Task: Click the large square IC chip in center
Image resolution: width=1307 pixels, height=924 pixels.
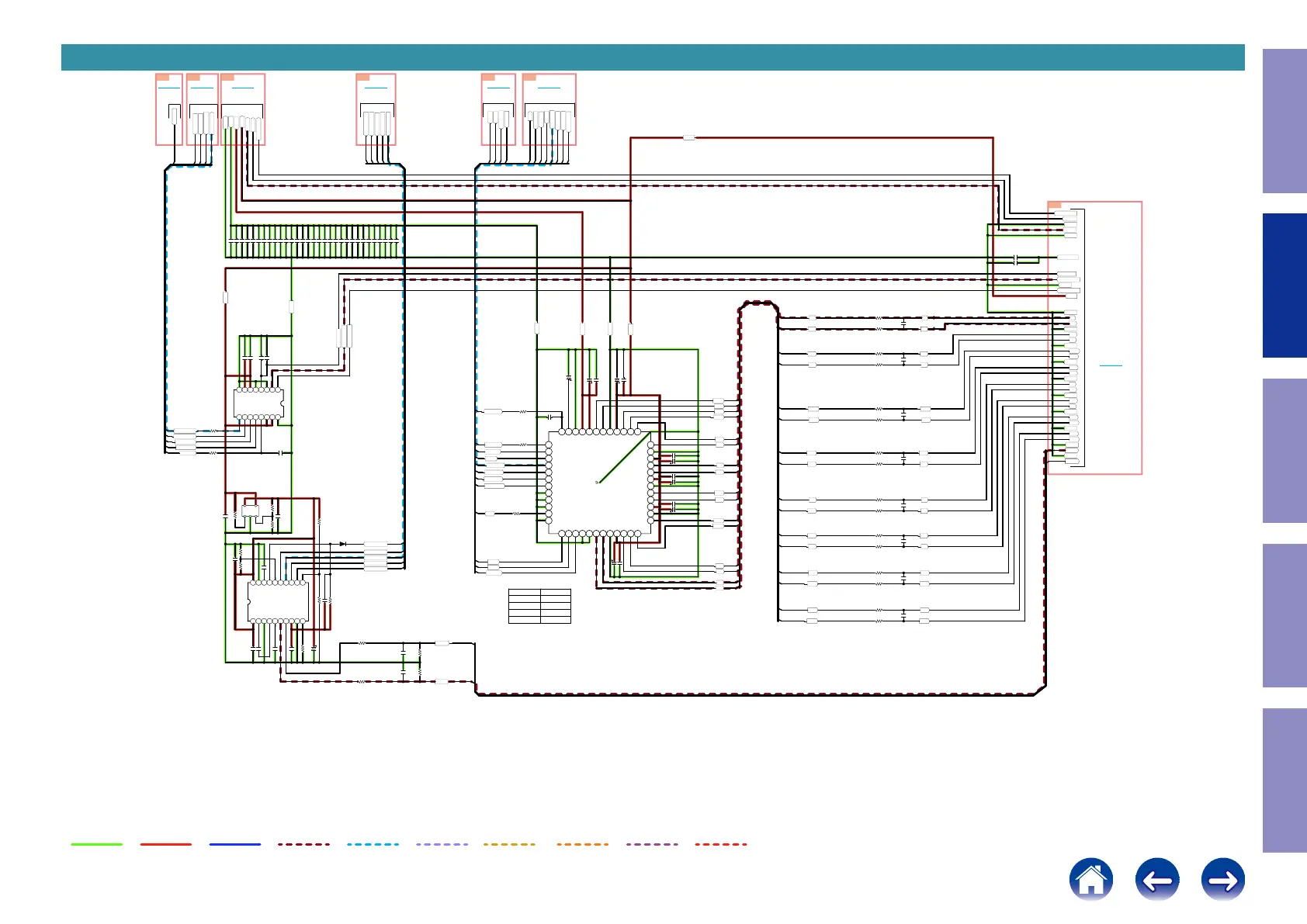Action: coord(599,483)
